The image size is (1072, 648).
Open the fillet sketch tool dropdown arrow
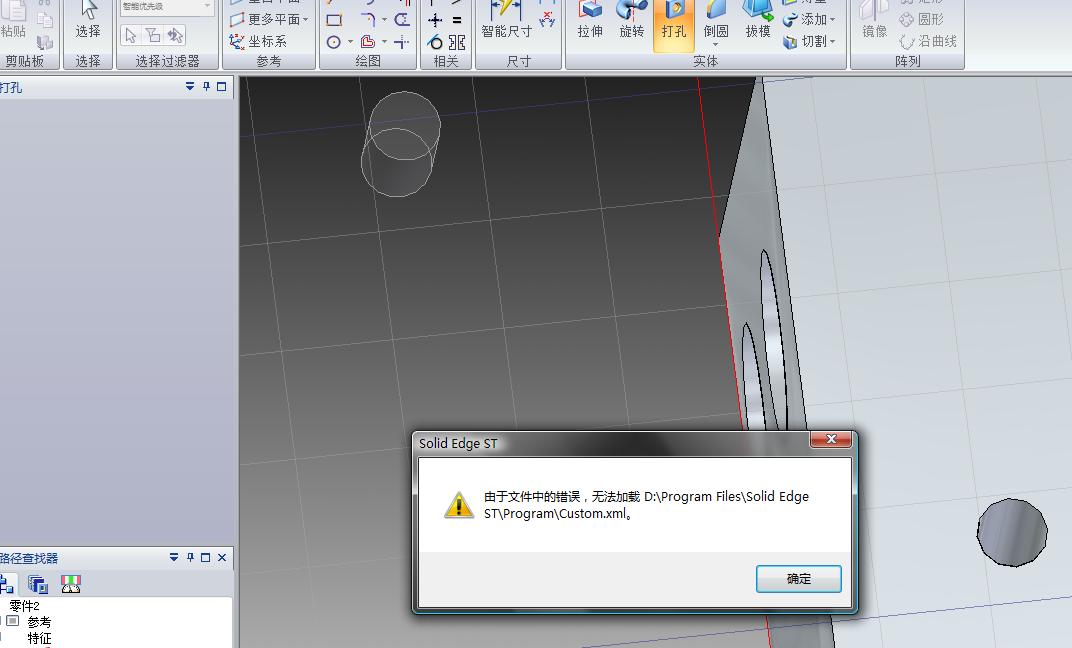click(x=384, y=20)
